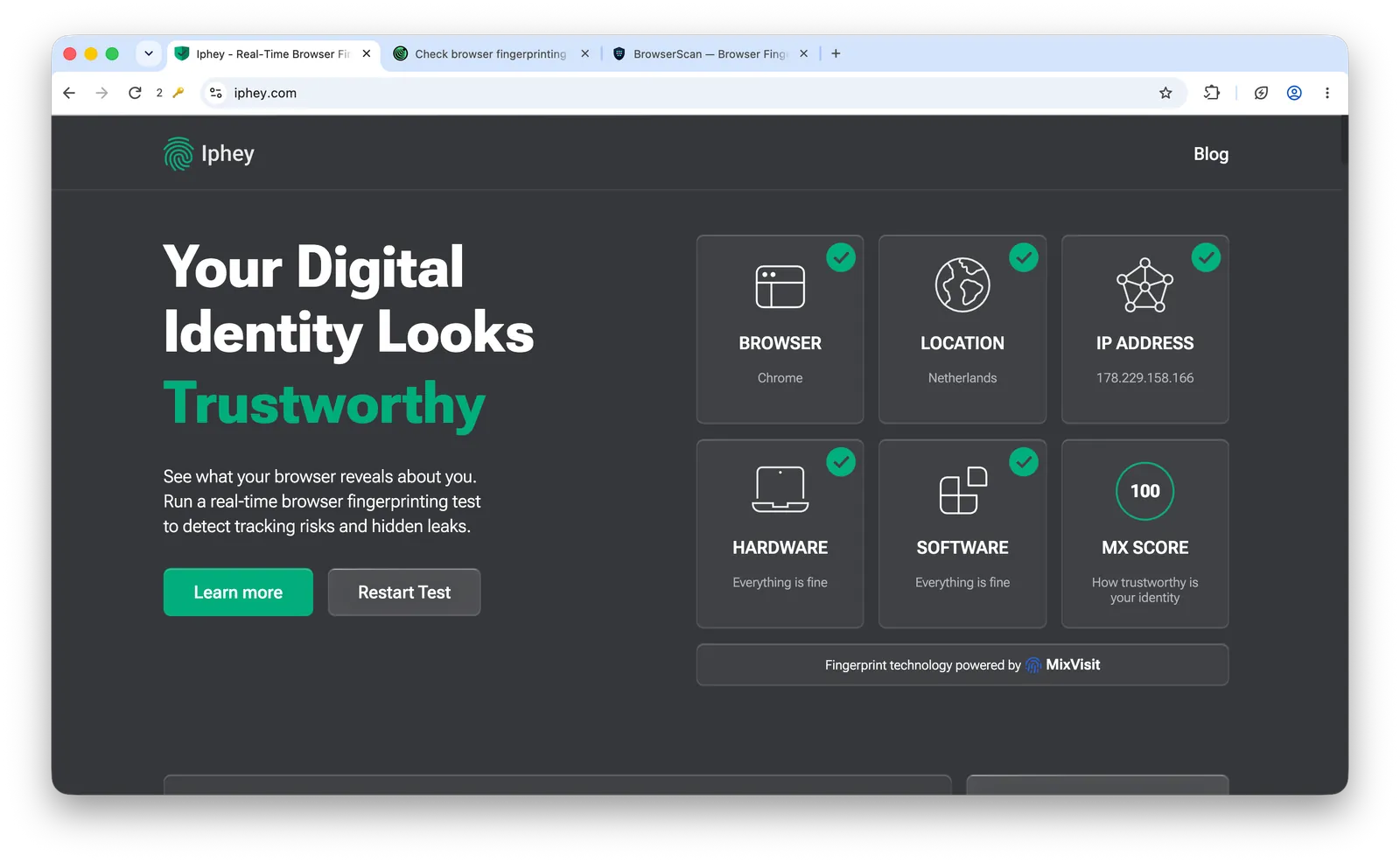Click the Restart Test button
This screenshot has width=1400, height=863.
point(404,593)
